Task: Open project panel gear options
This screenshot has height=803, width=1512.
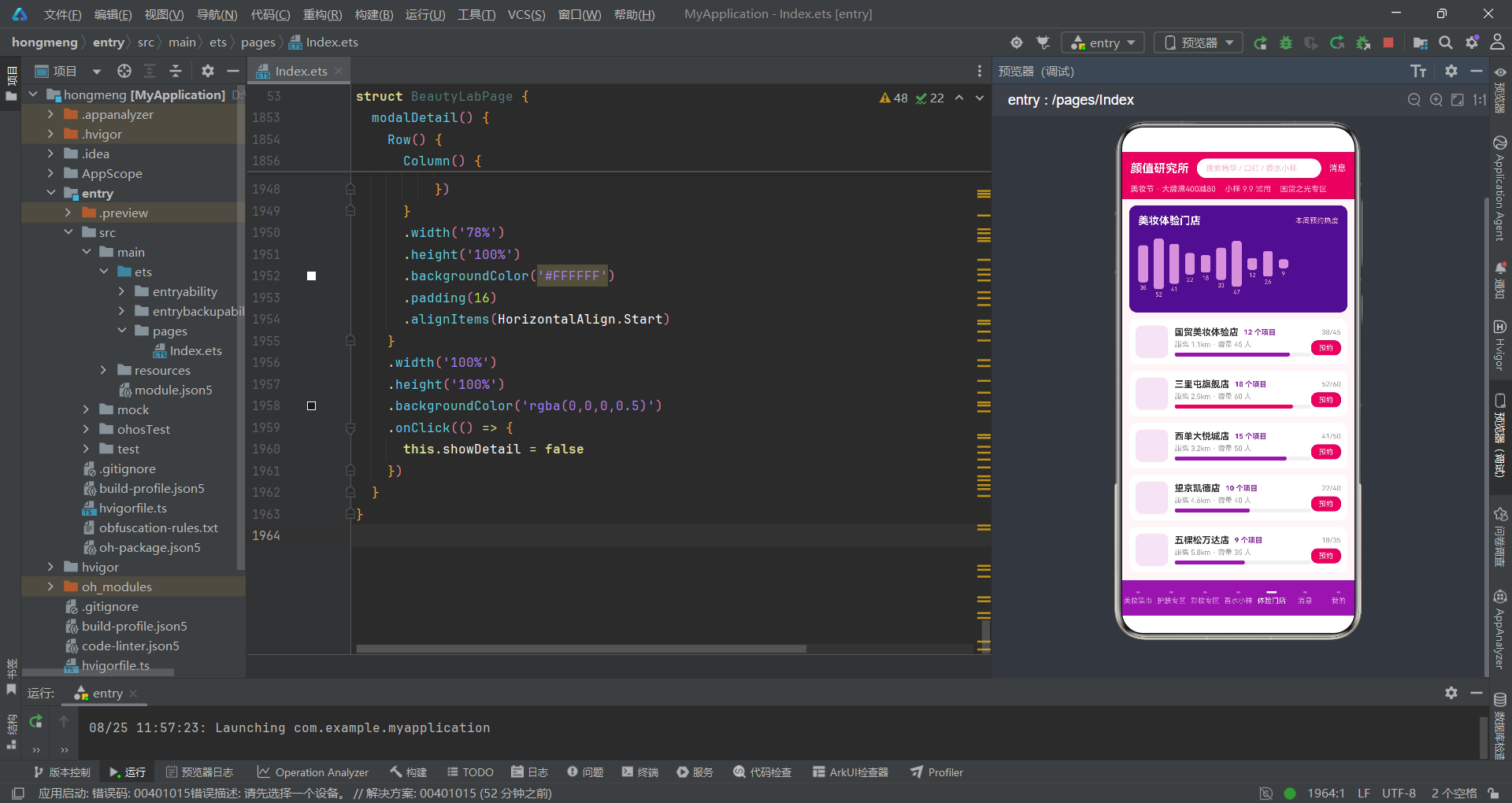Action: click(x=208, y=71)
